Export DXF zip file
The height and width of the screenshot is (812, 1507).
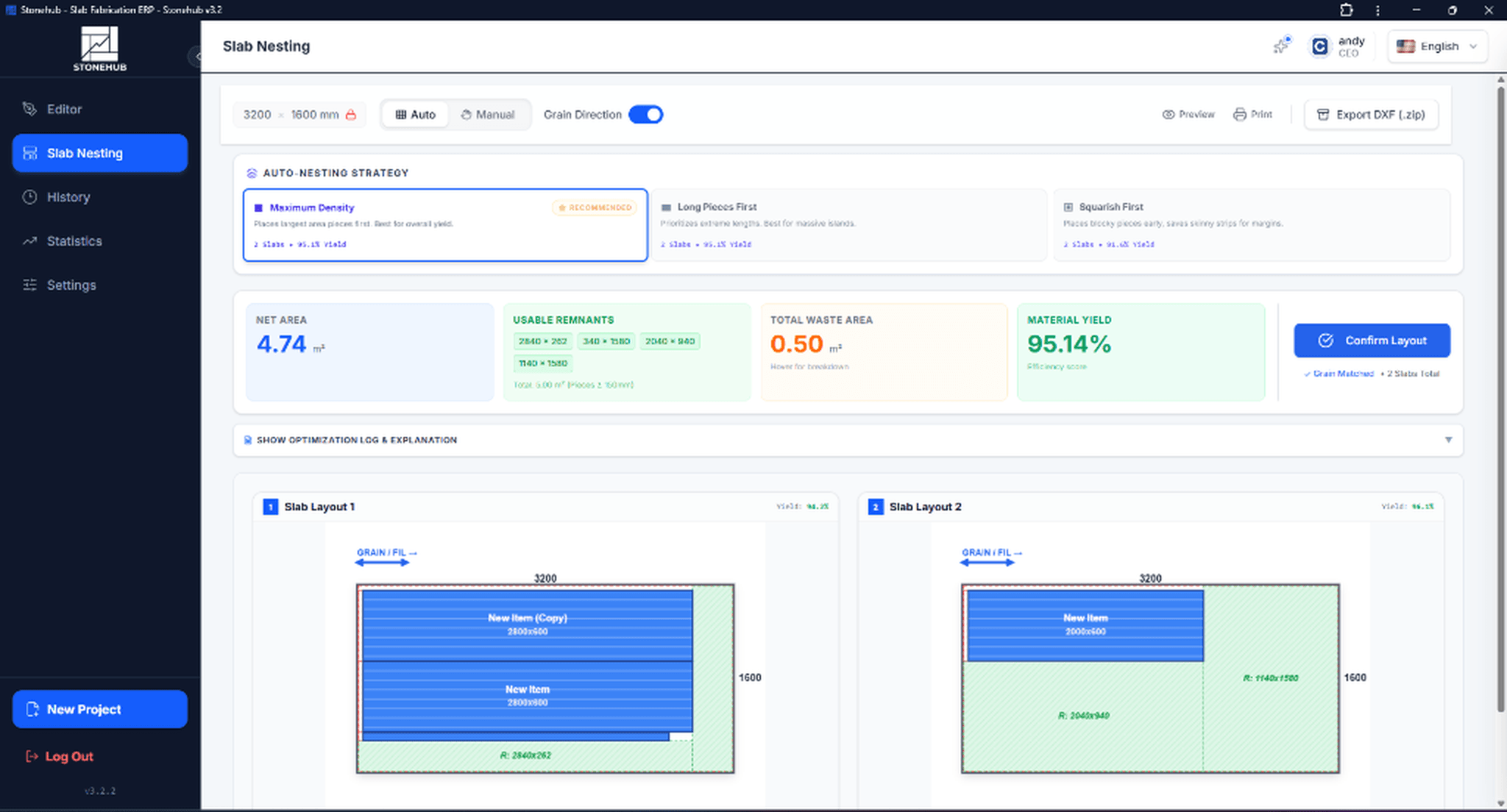[1371, 115]
